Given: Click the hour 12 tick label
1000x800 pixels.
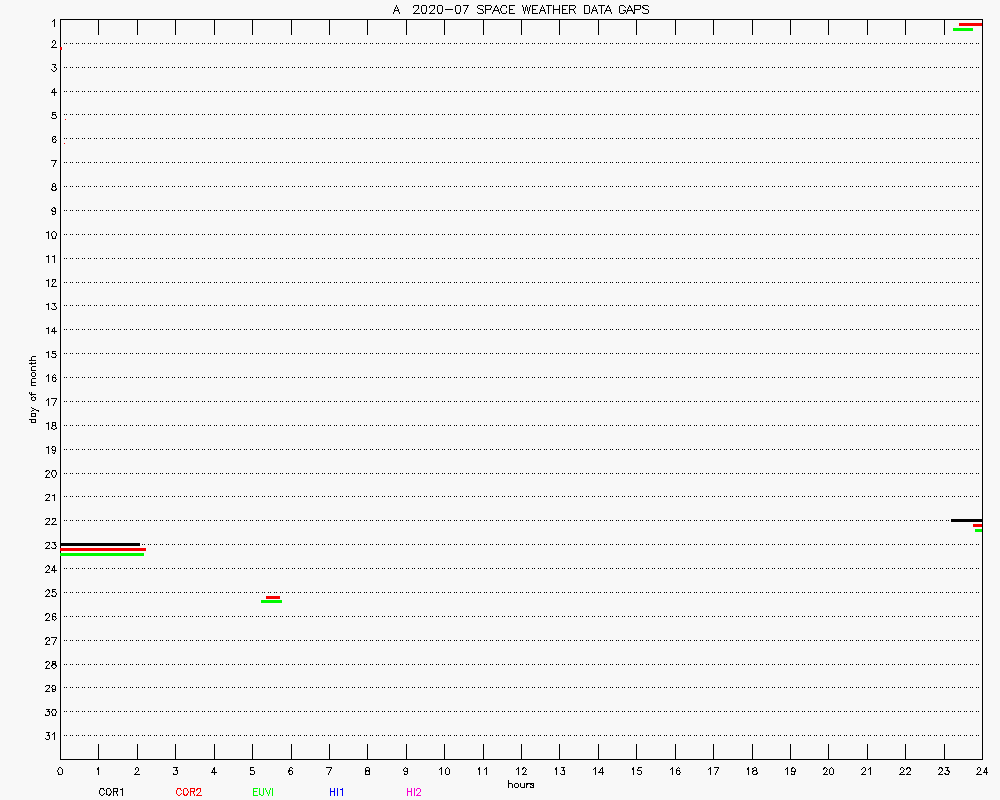Looking at the screenshot, I should point(521,771).
